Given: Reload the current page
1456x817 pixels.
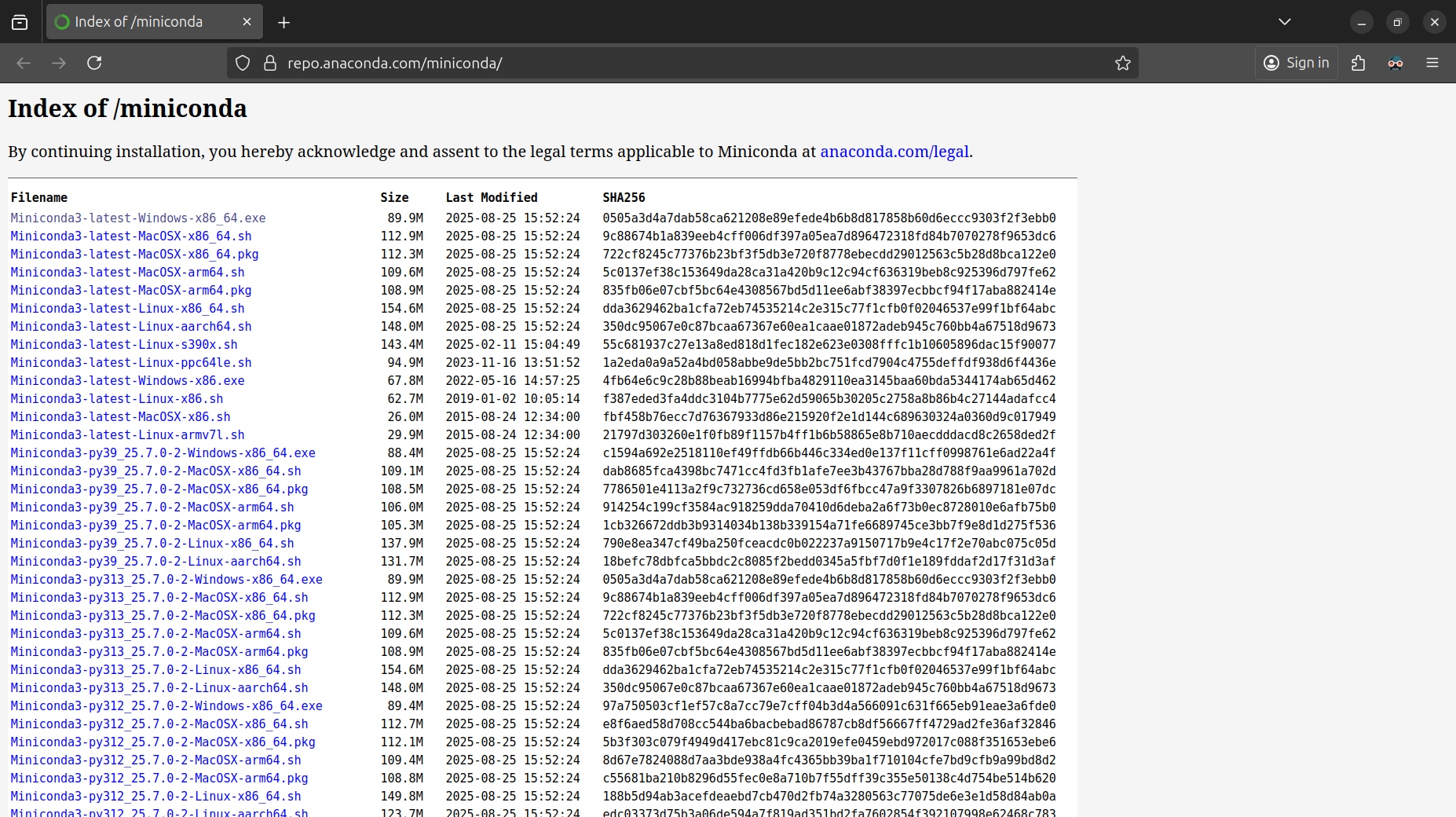Looking at the screenshot, I should pos(94,63).
